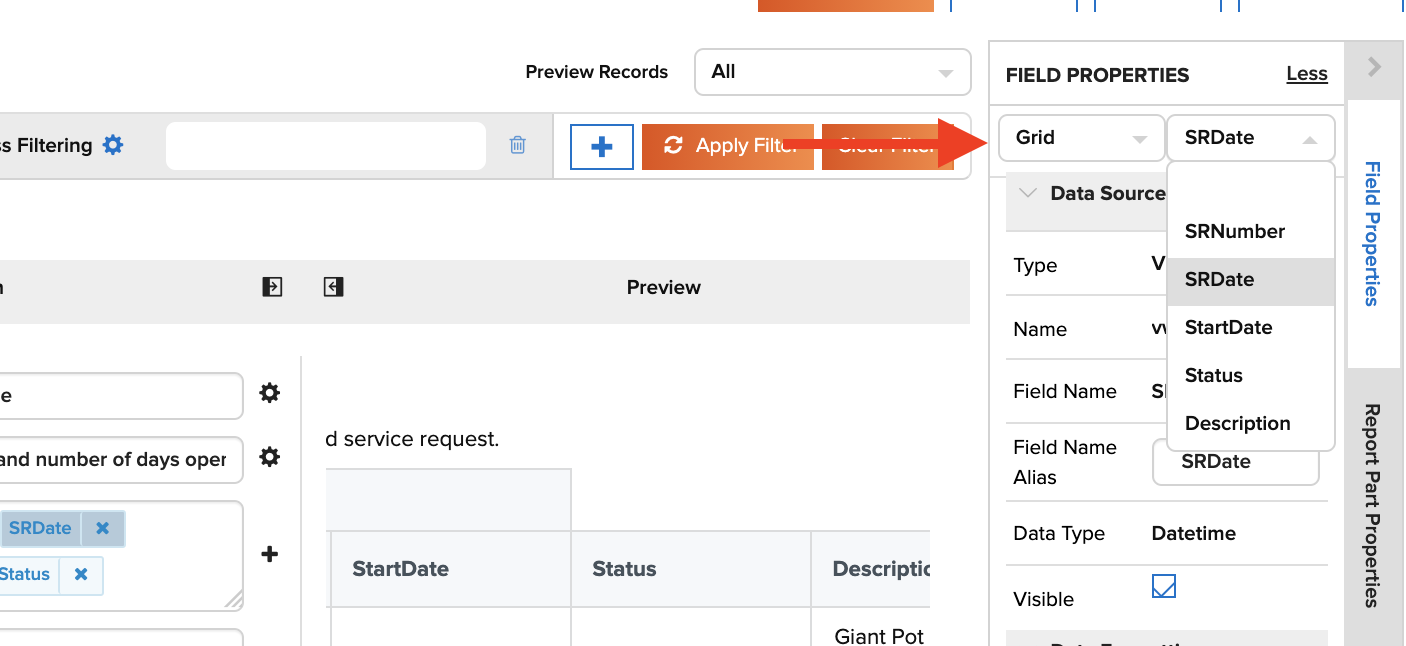This screenshot has height=646, width=1406.
Task: Remove the SRDate field tag
Action: point(102,528)
